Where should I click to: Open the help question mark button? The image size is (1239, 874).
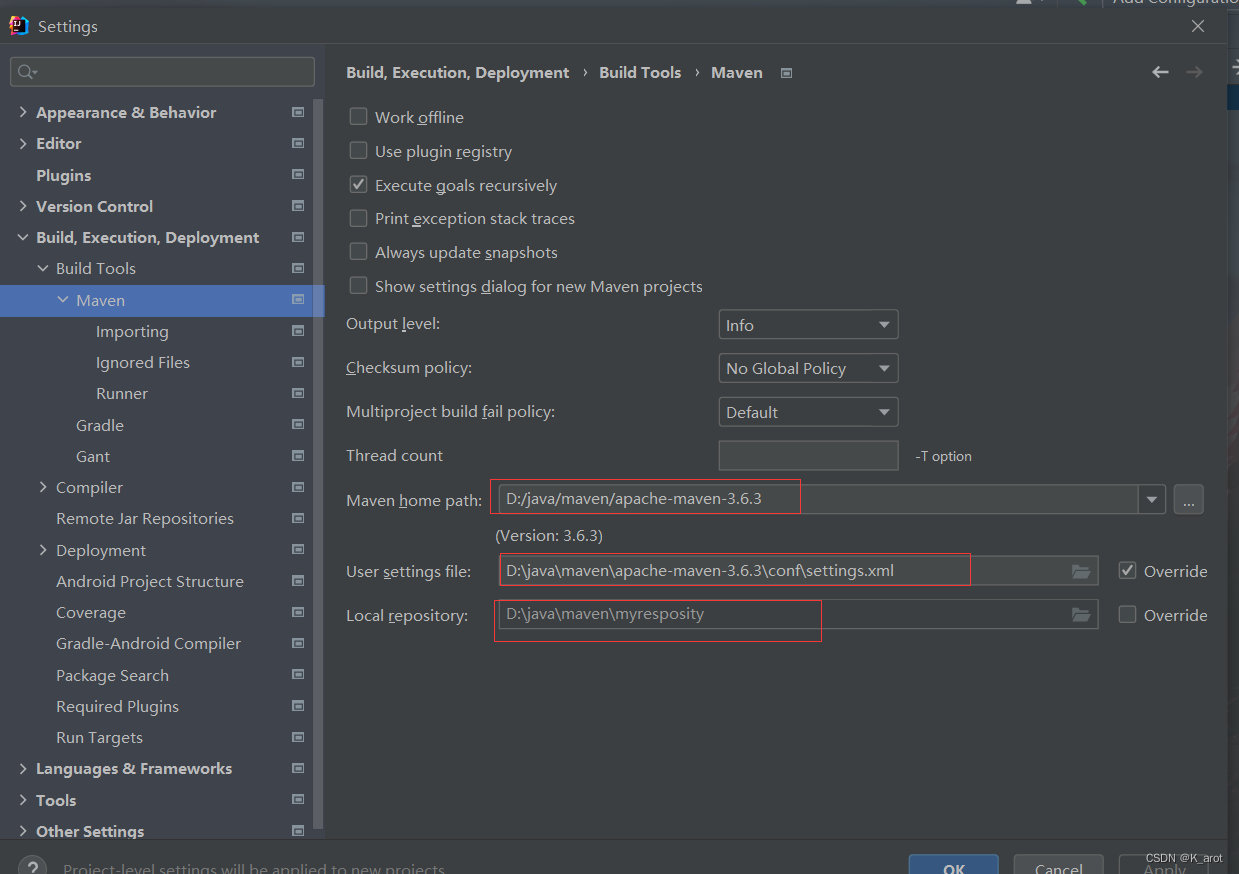click(x=32, y=868)
